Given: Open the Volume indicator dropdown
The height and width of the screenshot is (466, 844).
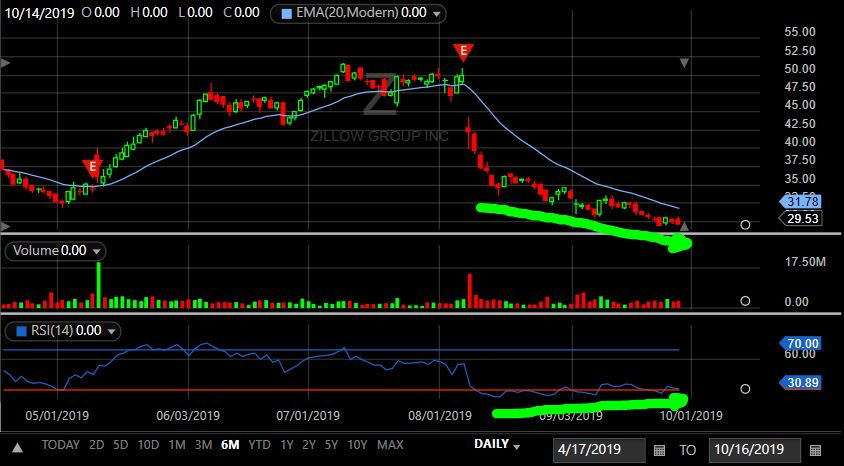Looking at the screenshot, I should coord(96,251).
